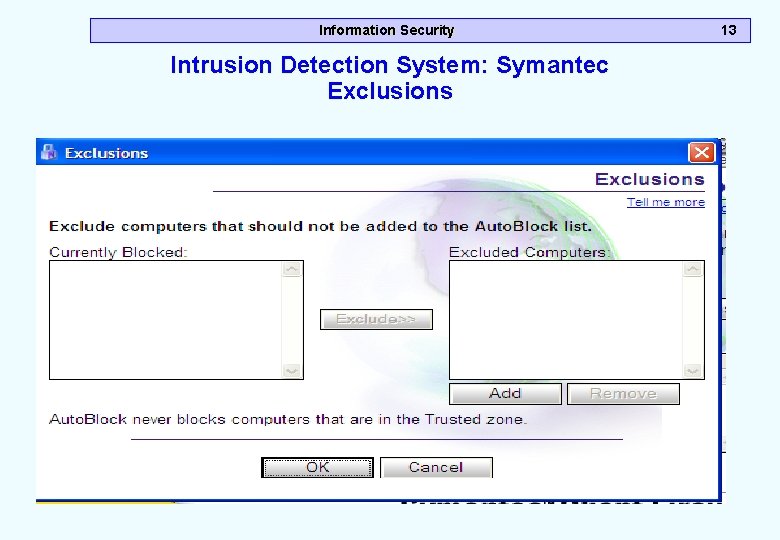Click the 'Intrusion Detection System: Symantec Exclusions' title

coord(390,78)
